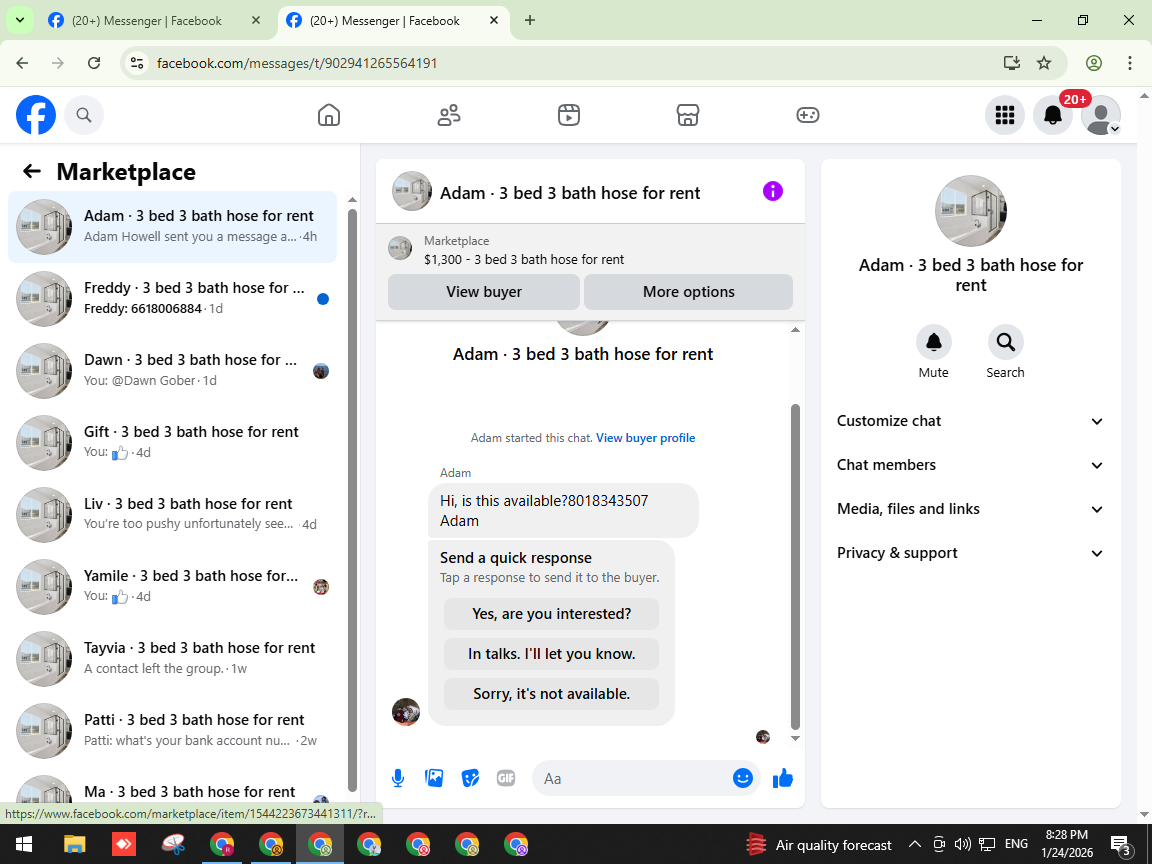Send a thumbs up like
1152x864 pixels.
[783, 778]
